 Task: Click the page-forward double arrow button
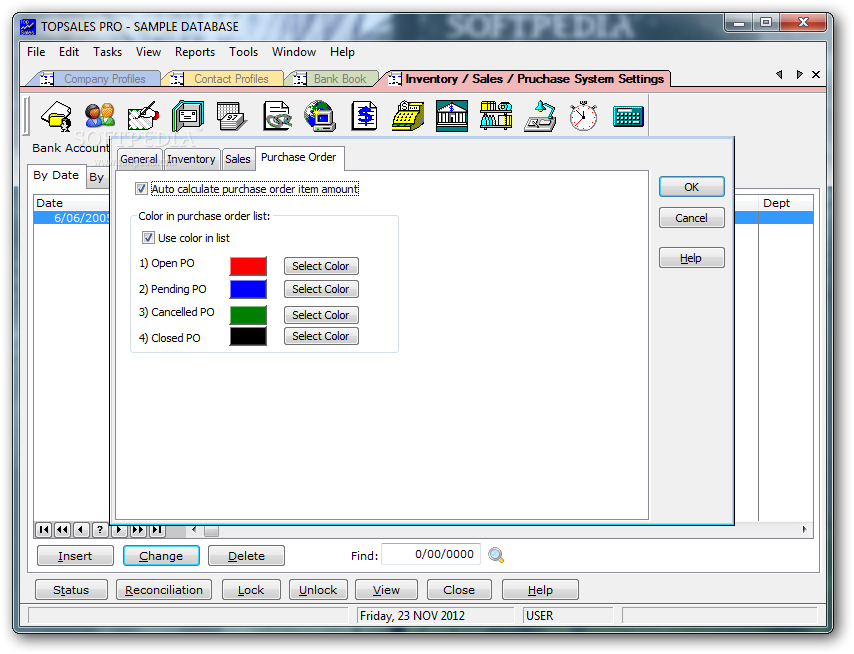138,529
